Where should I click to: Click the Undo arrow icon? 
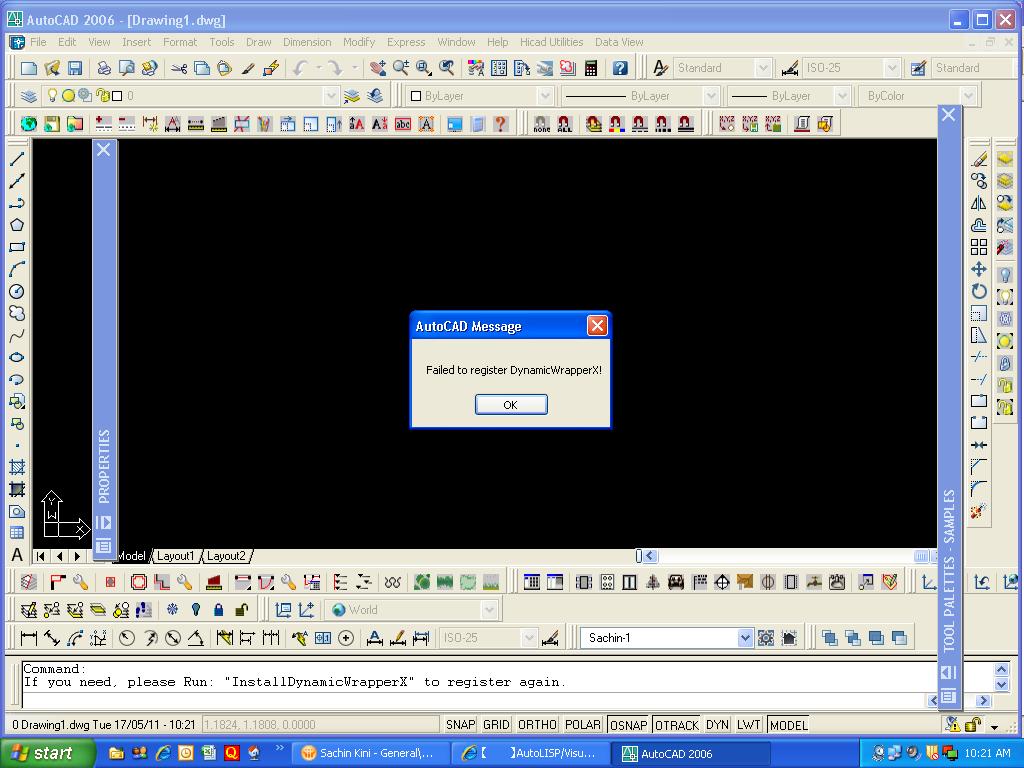tap(300, 68)
